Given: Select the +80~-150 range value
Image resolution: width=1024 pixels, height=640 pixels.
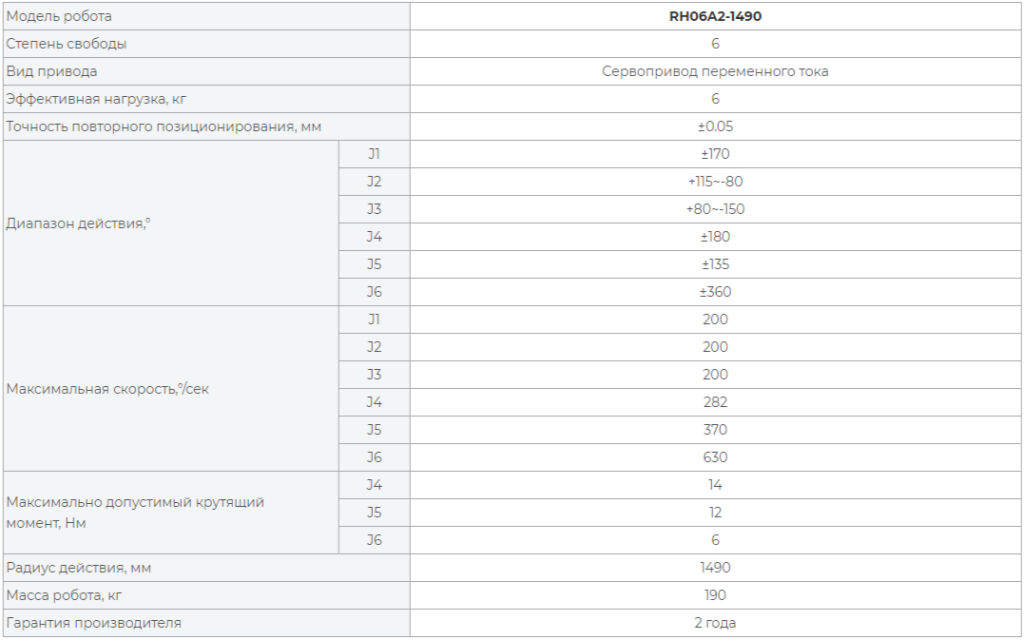Looking at the screenshot, I should (x=715, y=209).
